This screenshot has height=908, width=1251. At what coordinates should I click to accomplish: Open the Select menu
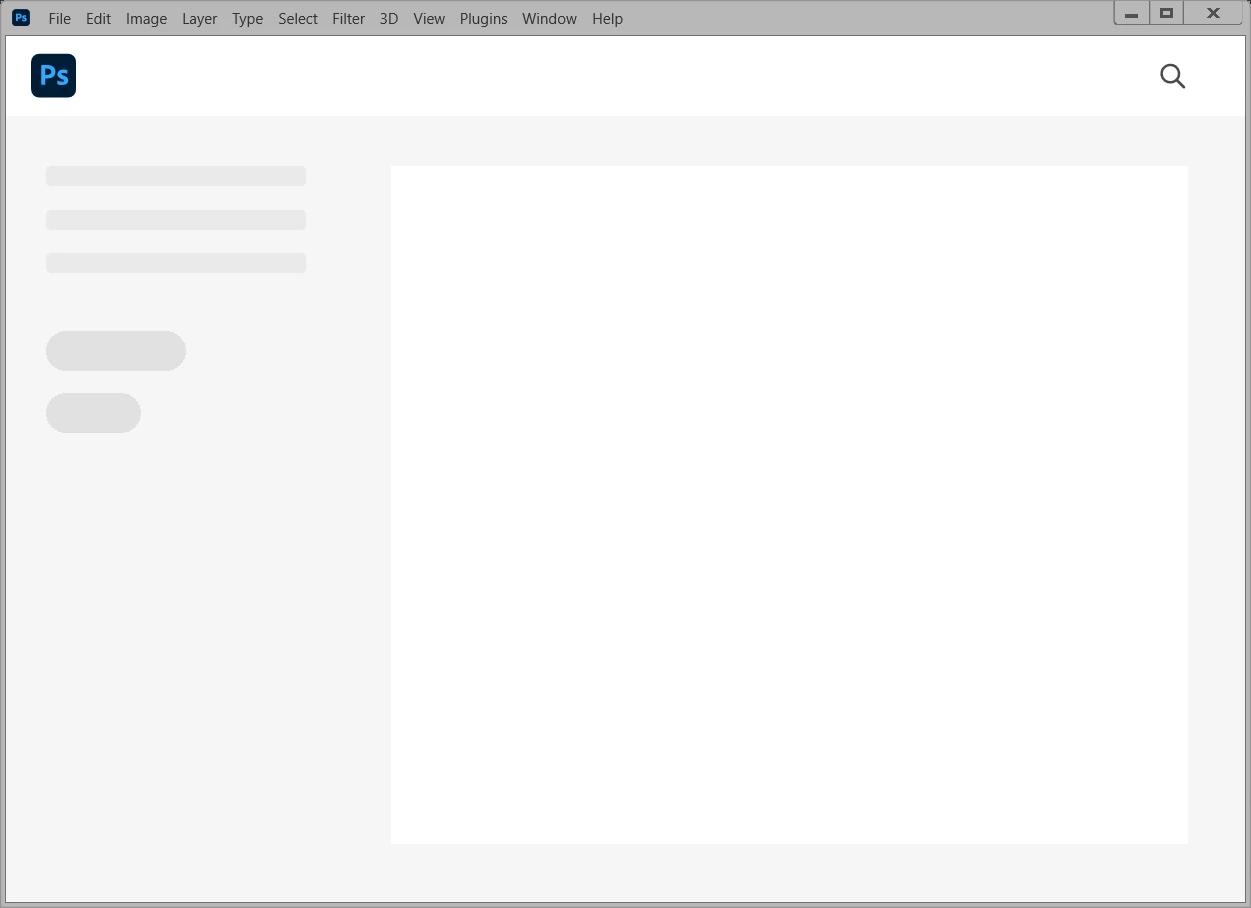298,19
